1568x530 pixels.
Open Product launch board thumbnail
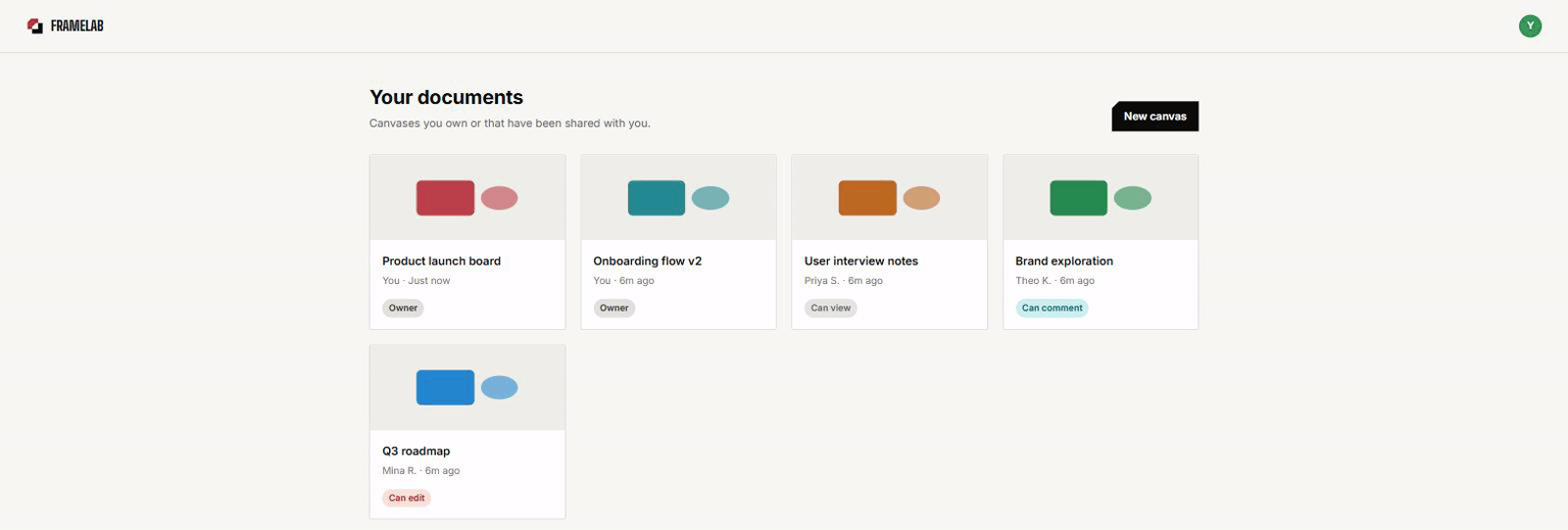click(x=467, y=198)
